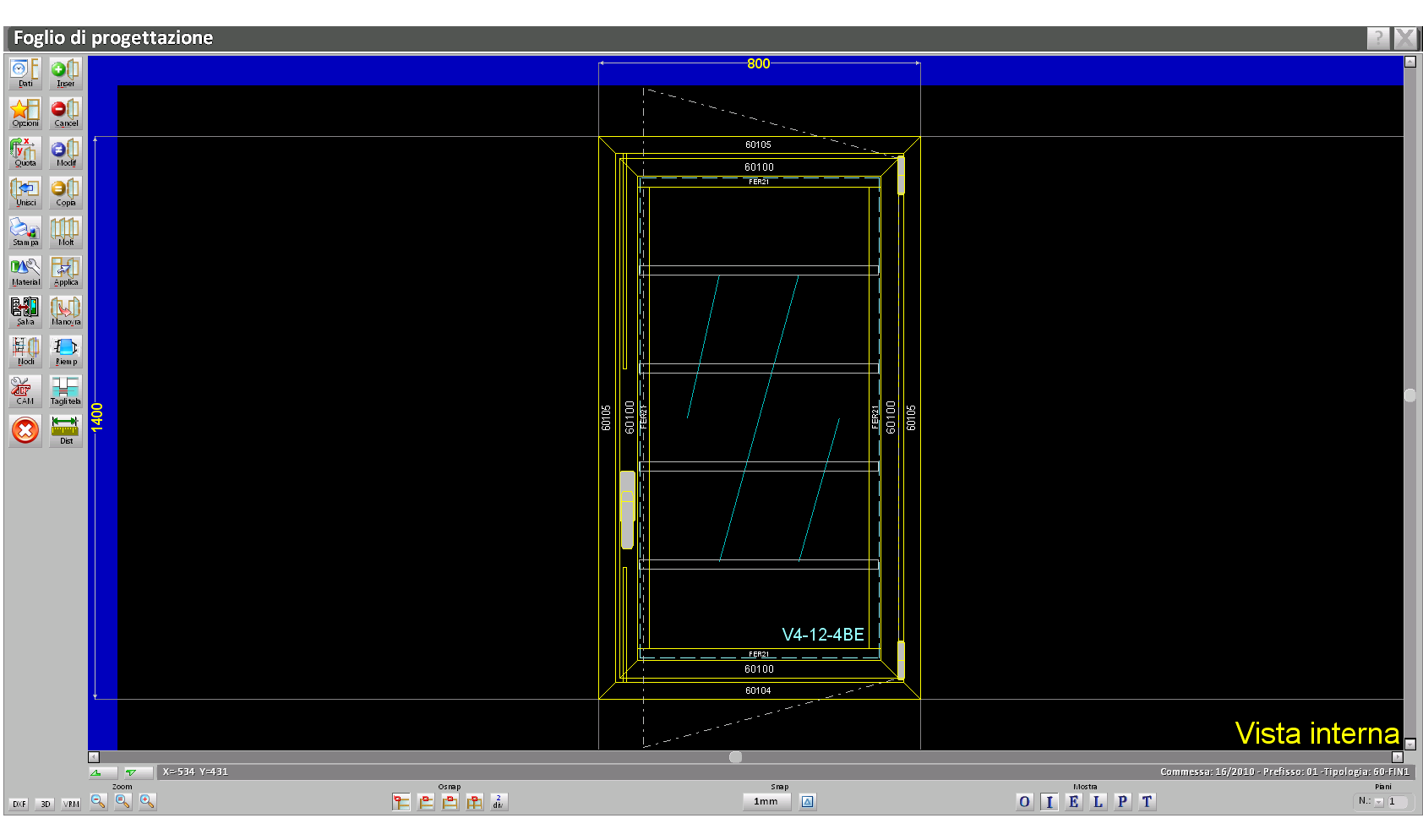
Task: Click the window handle on sash
Action: (x=627, y=510)
